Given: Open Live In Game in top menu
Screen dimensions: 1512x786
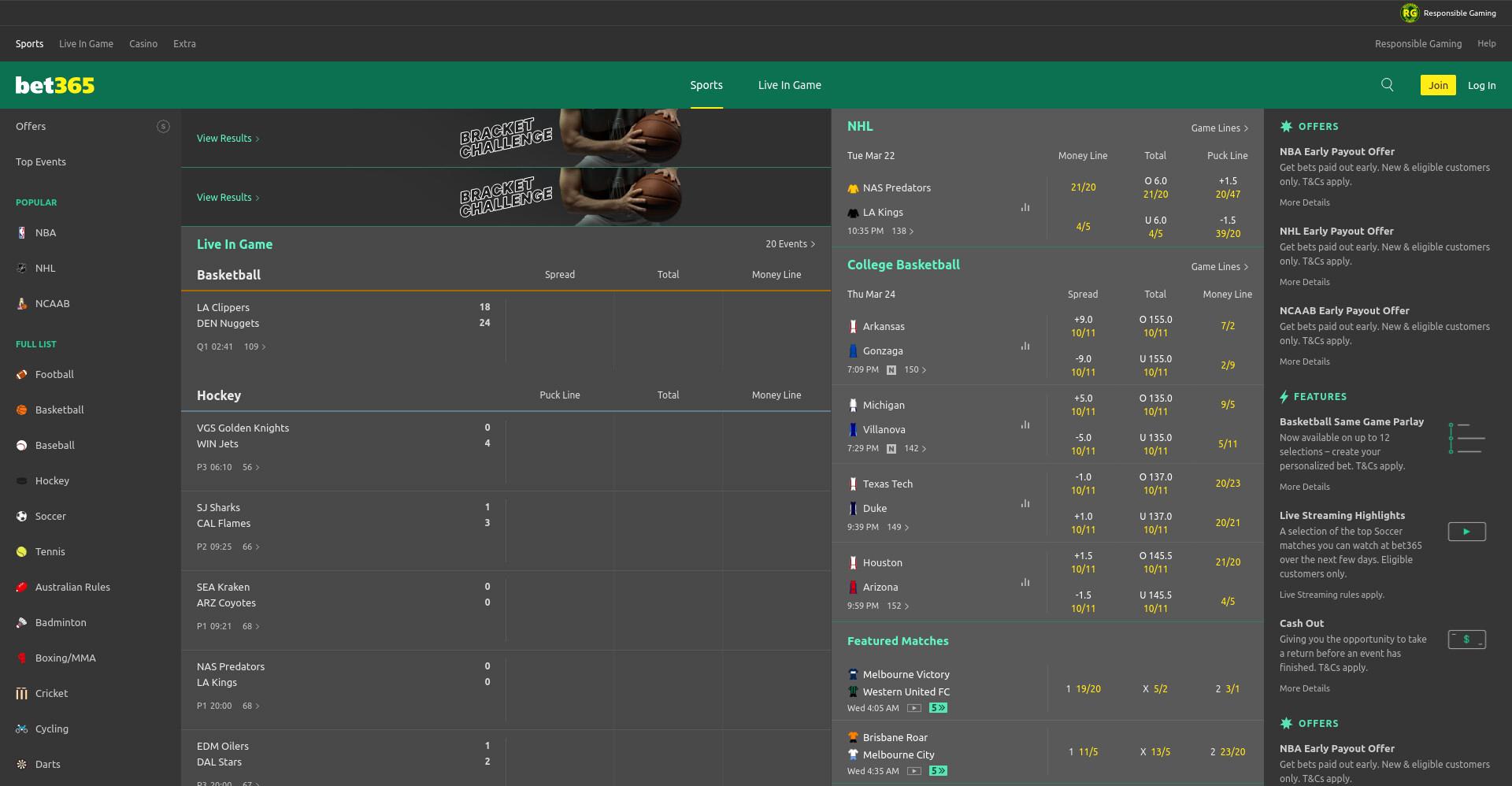Looking at the screenshot, I should pyautogui.click(x=86, y=44).
